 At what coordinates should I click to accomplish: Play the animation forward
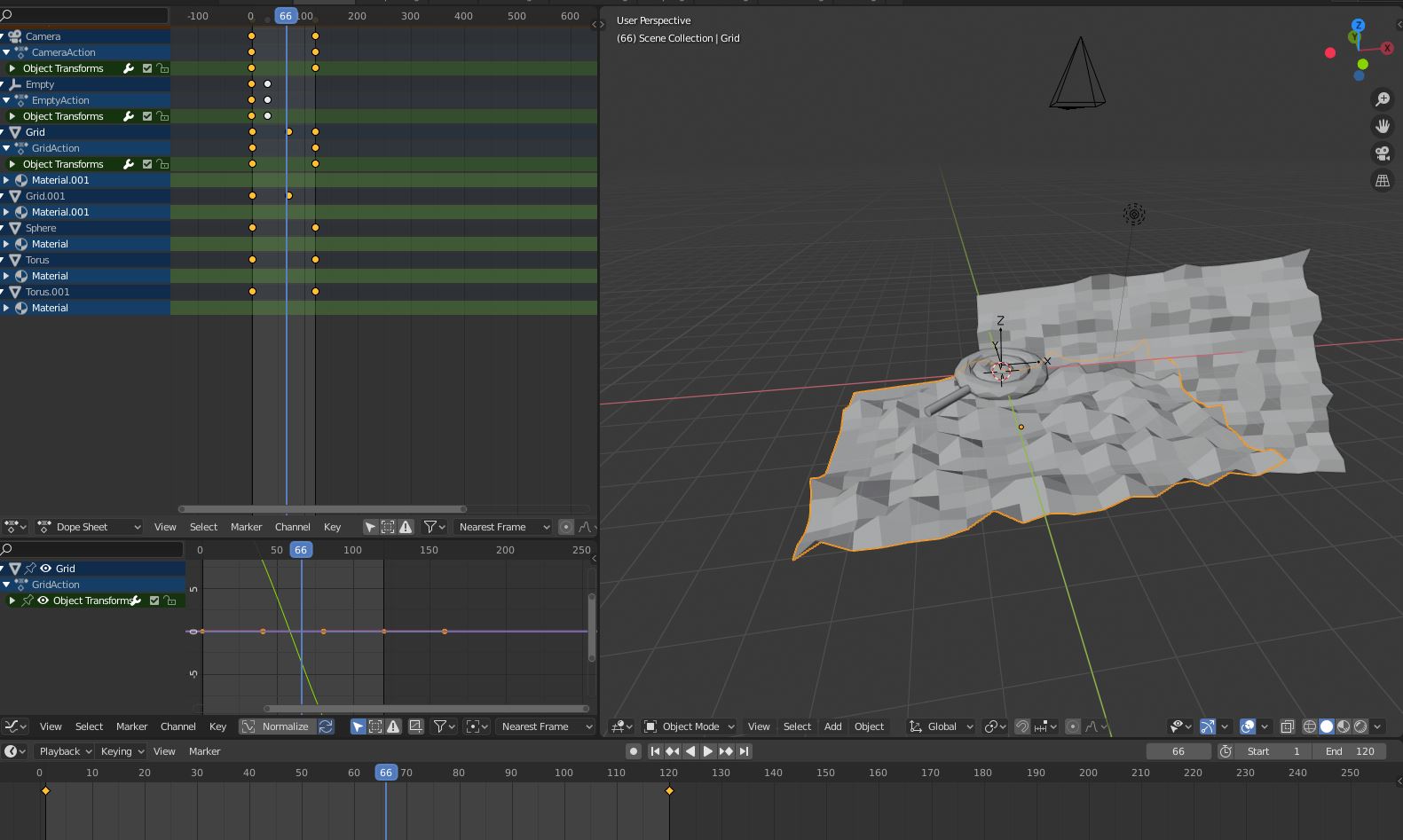708,751
